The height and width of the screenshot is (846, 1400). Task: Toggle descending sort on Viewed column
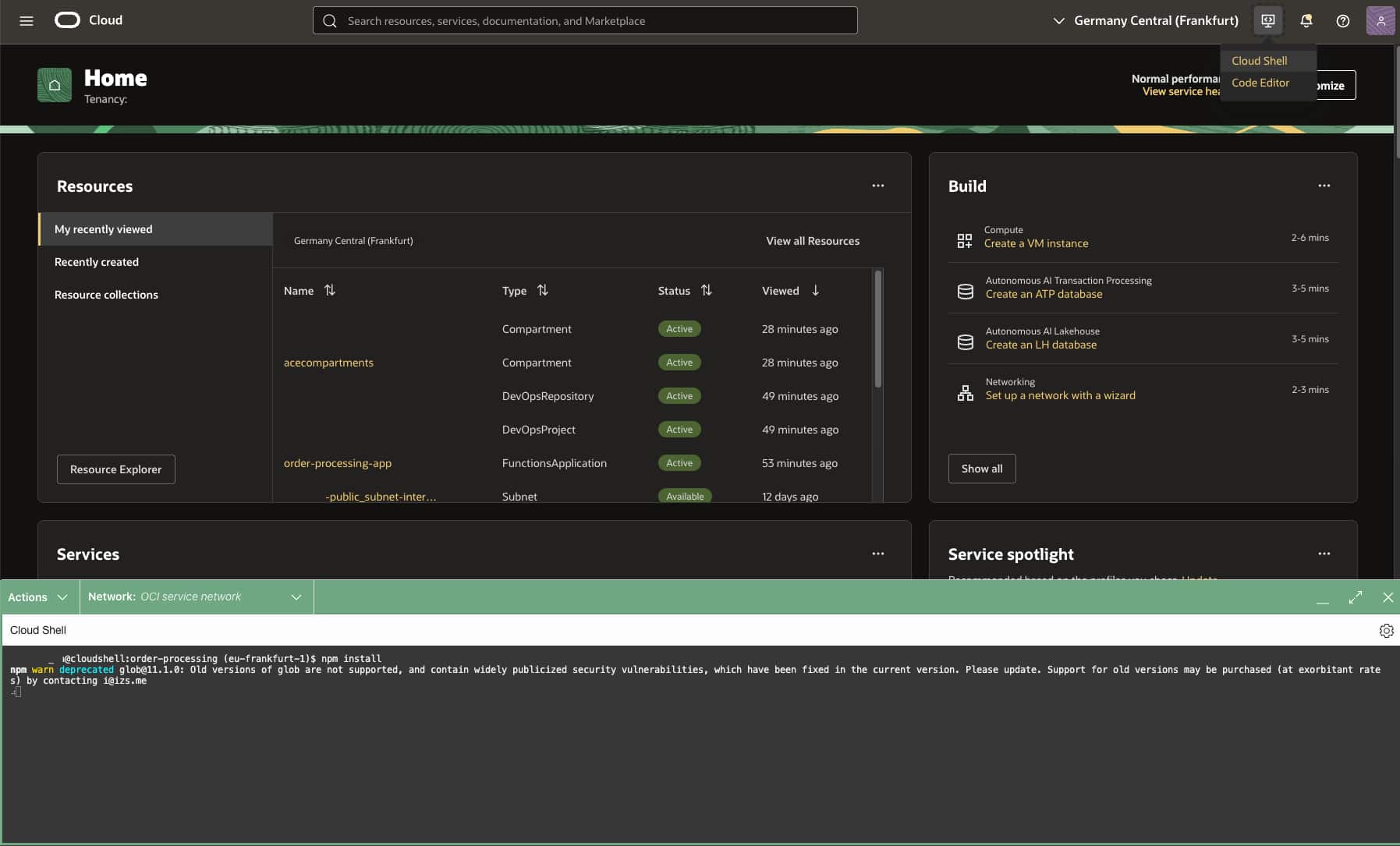[816, 290]
